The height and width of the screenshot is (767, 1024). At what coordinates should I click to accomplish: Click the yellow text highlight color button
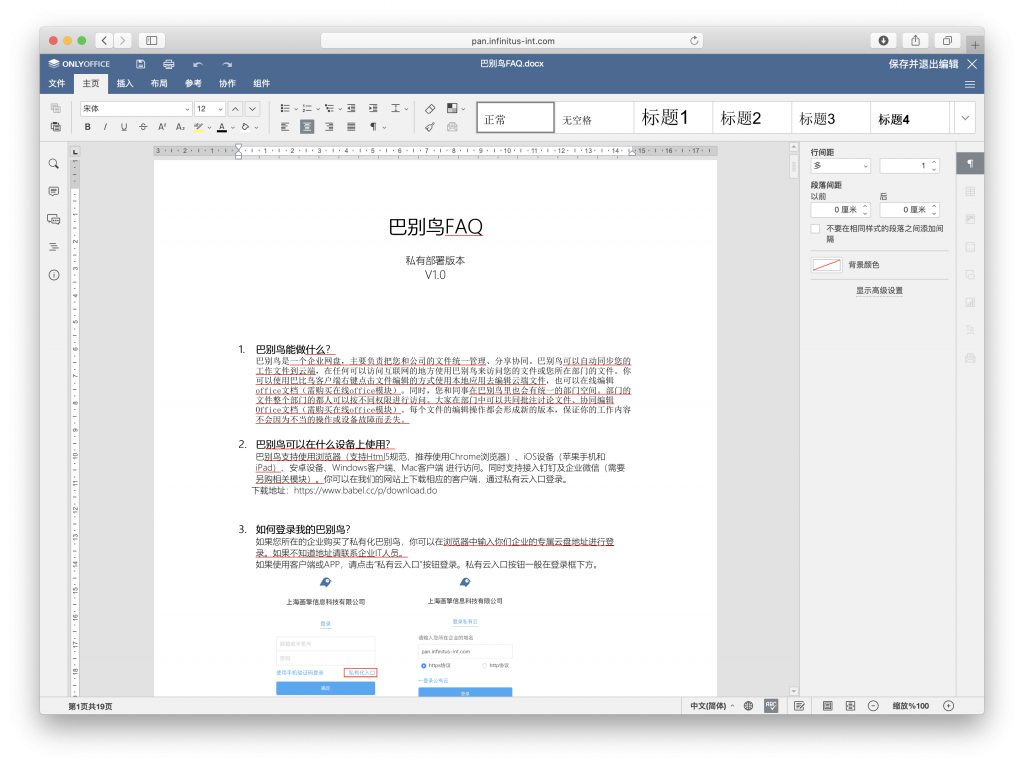pos(199,127)
